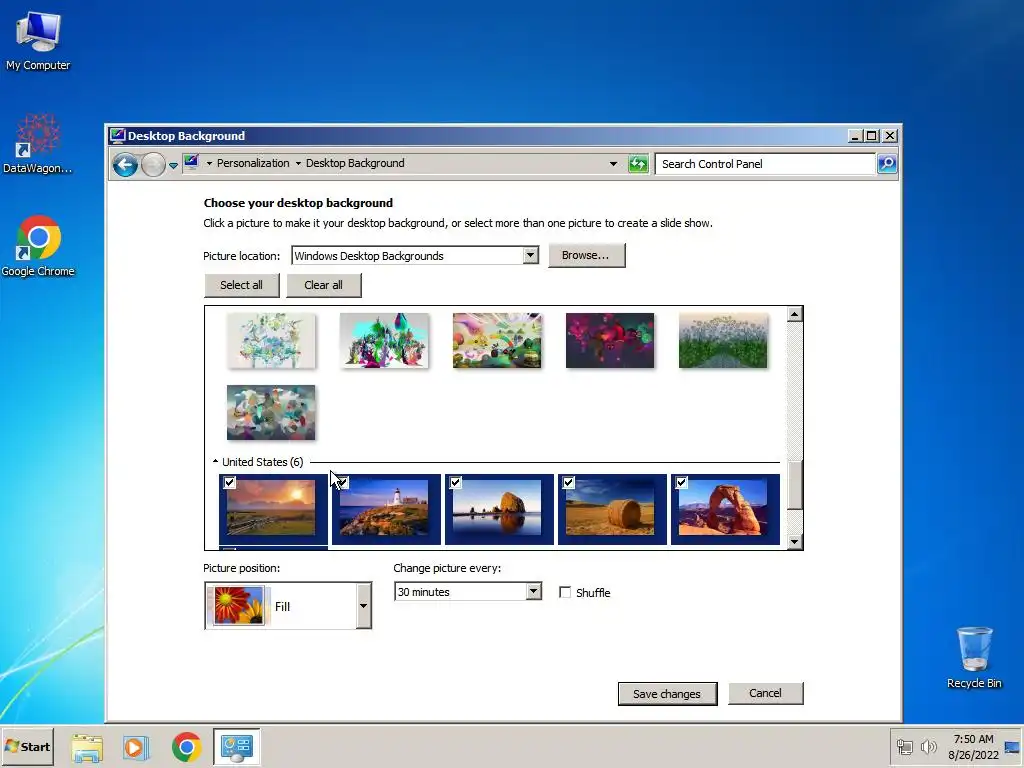Click the Cancel button
This screenshot has width=1024, height=768.
point(765,693)
